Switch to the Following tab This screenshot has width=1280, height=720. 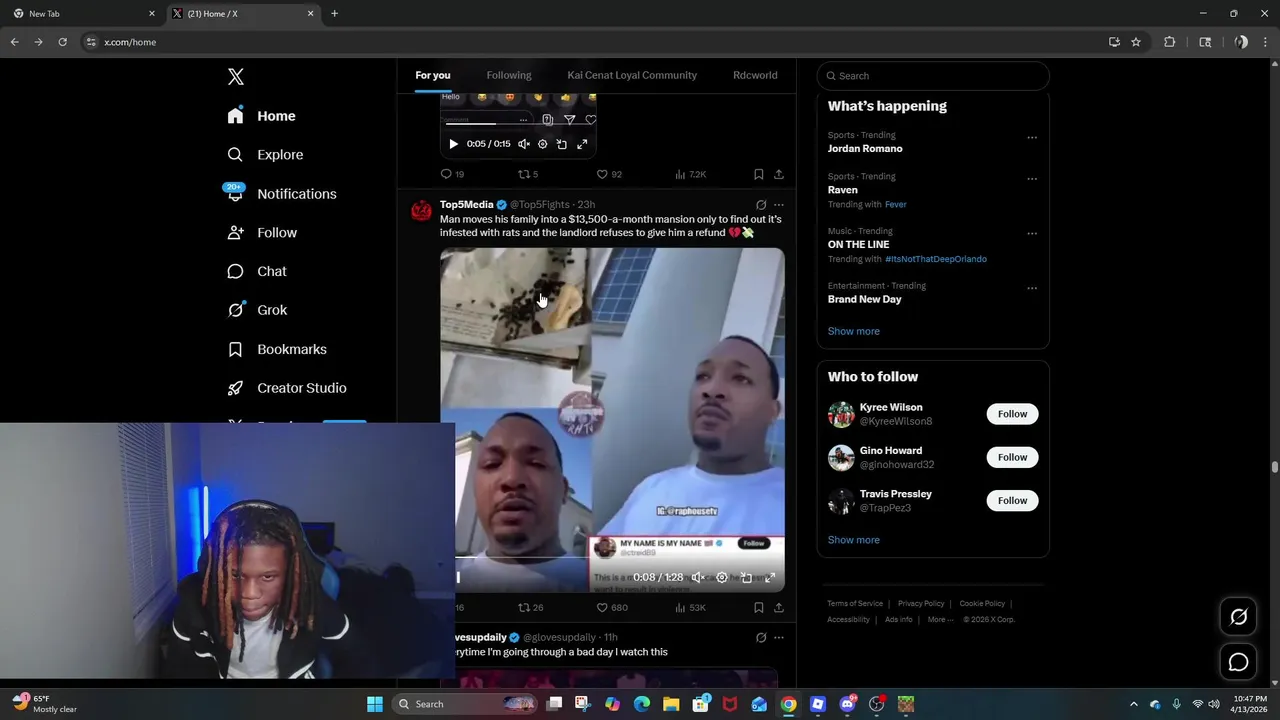pos(509,75)
